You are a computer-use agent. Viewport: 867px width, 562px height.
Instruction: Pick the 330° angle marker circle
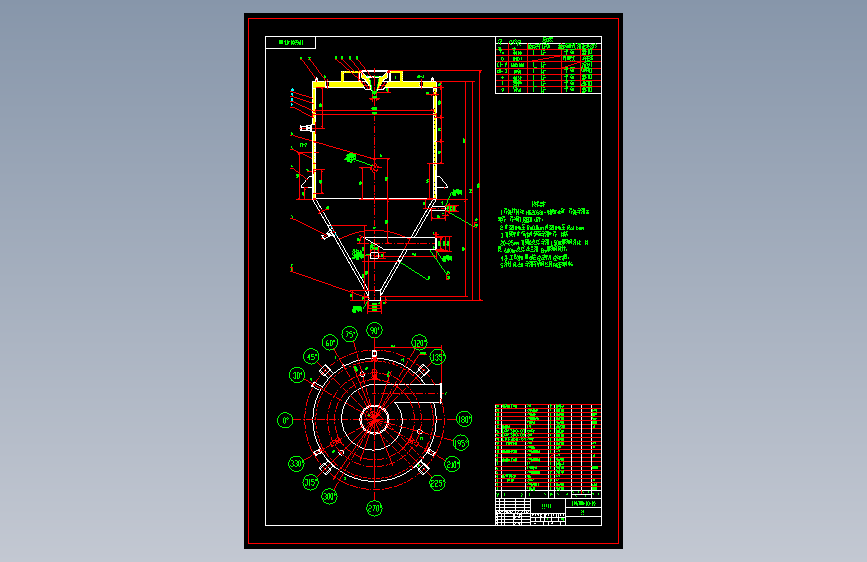coord(296,464)
